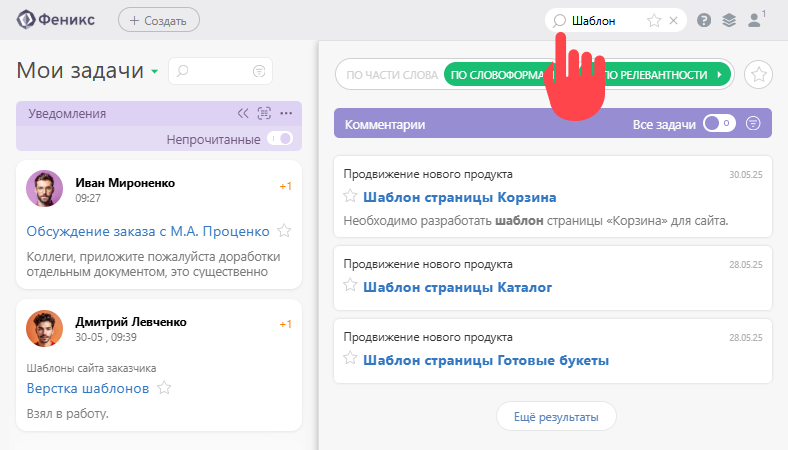Image resolution: width=788 pixels, height=450 pixels.
Task: Open Шаблон страницы Готовые букеты
Action: (x=486, y=360)
